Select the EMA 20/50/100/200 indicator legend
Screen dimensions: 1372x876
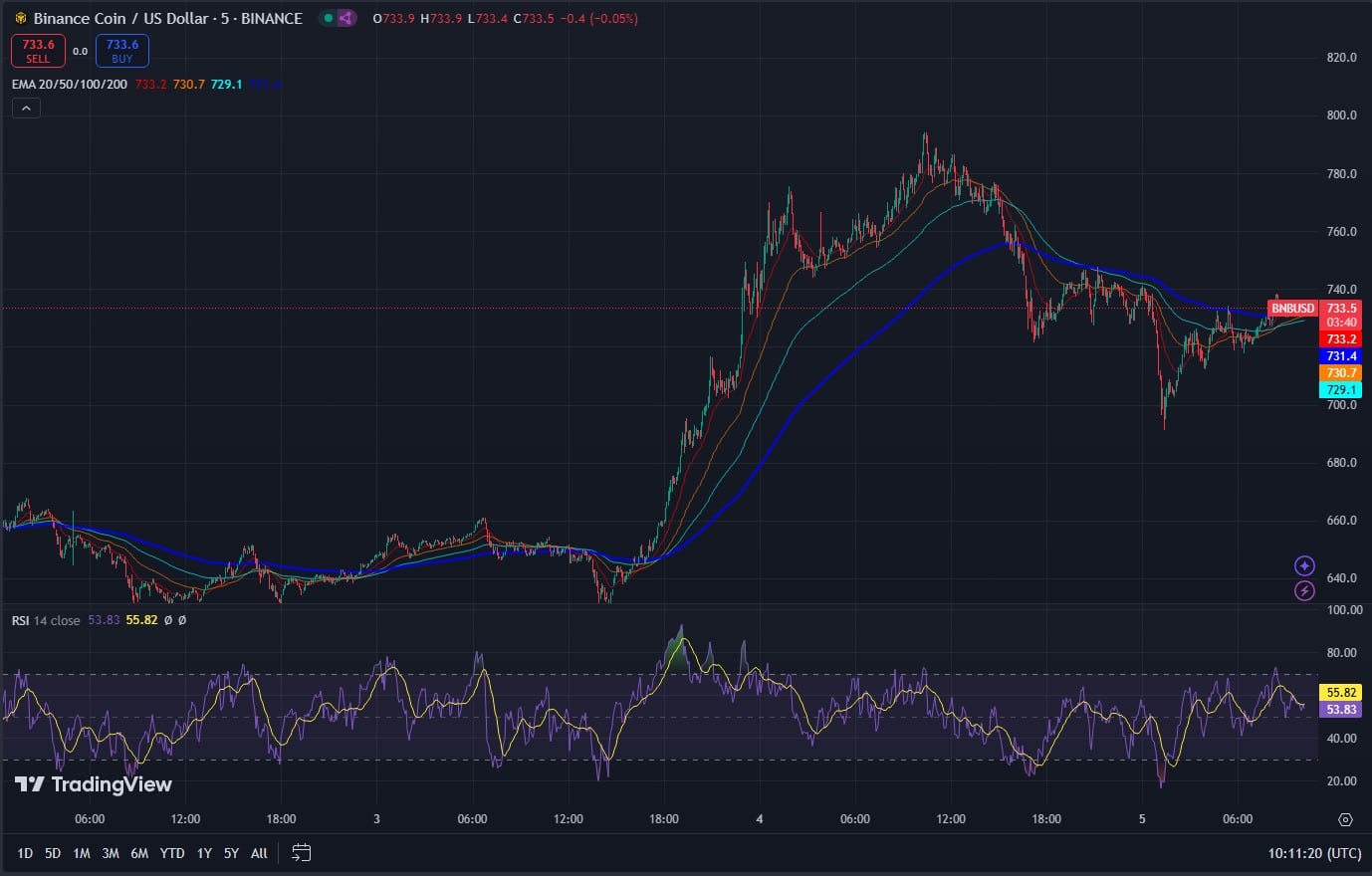point(70,85)
